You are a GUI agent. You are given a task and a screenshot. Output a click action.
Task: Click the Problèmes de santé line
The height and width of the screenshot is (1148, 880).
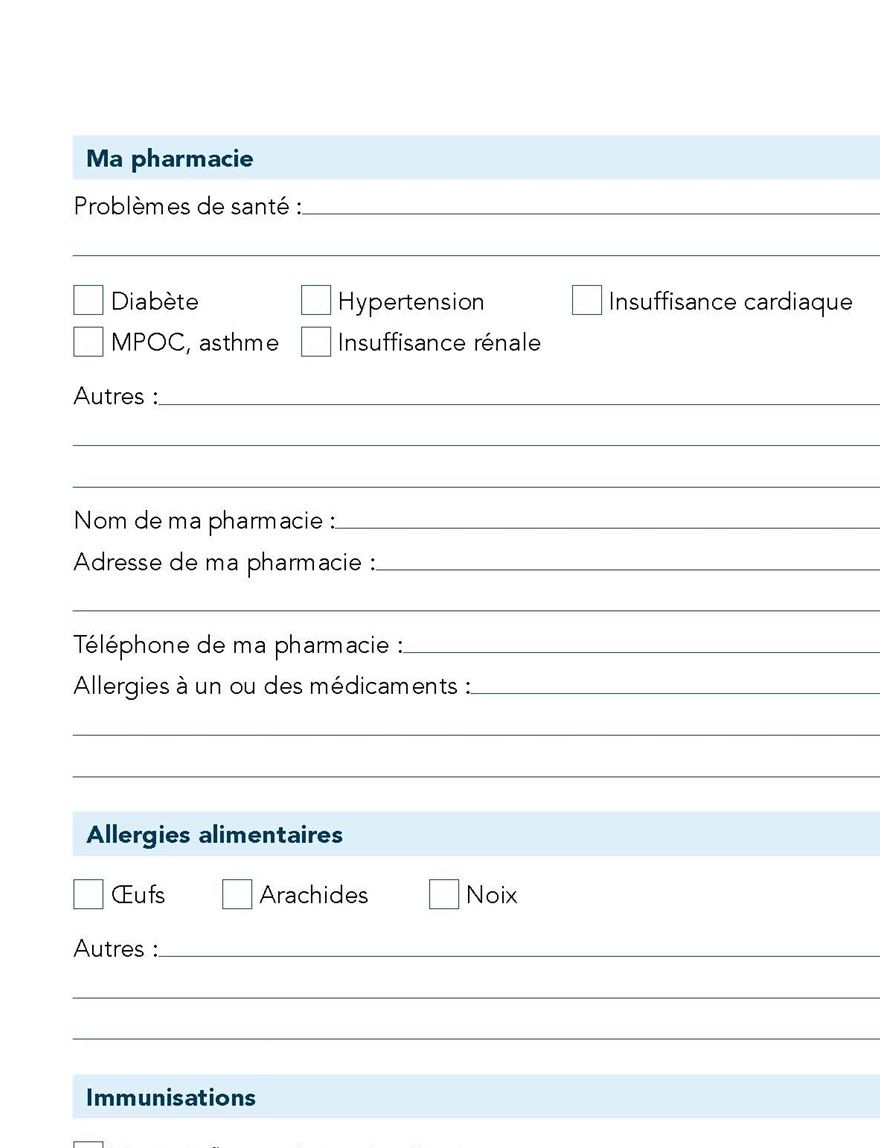tap(591, 206)
